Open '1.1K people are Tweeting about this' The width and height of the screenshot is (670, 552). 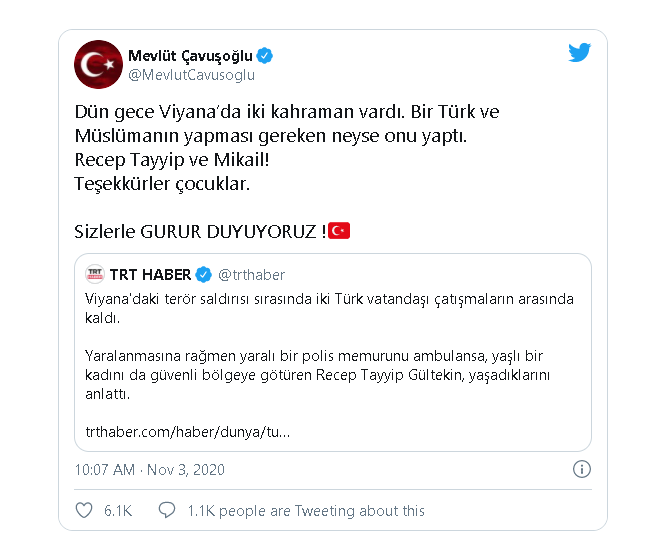pos(306,510)
